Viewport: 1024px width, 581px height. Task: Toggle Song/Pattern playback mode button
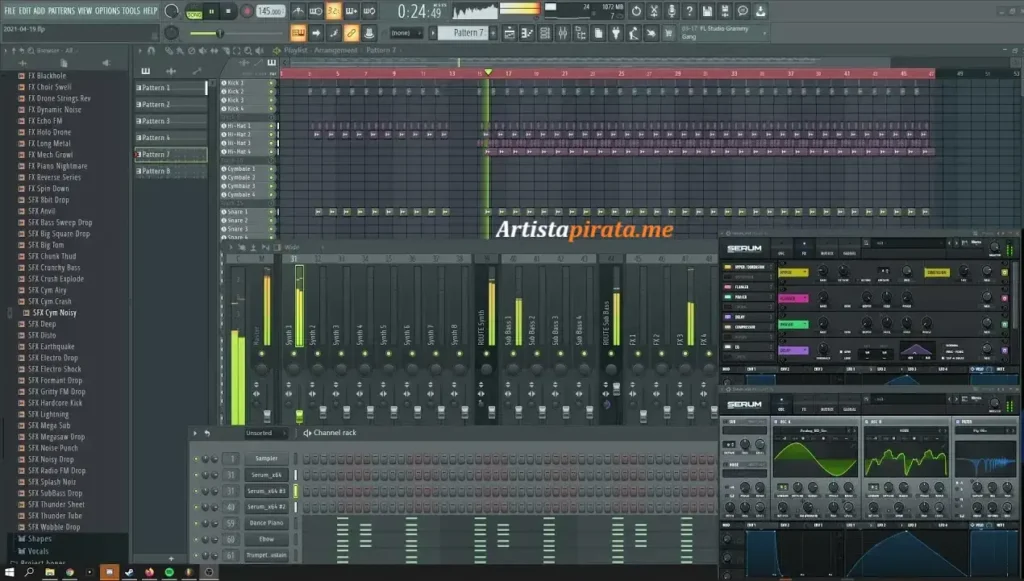tap(194, 12)
